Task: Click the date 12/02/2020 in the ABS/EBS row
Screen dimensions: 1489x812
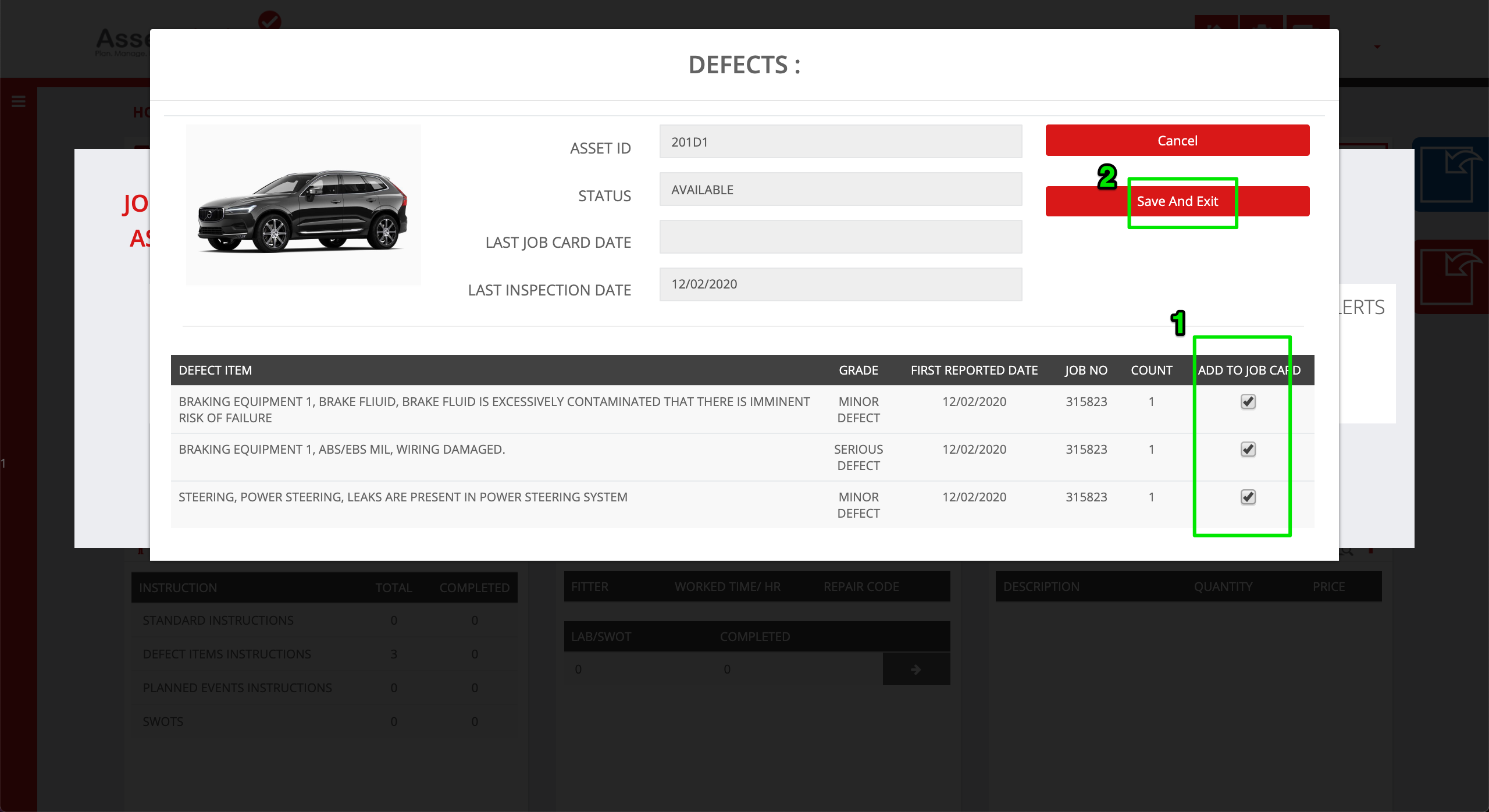Action: (x=974, y=449)
